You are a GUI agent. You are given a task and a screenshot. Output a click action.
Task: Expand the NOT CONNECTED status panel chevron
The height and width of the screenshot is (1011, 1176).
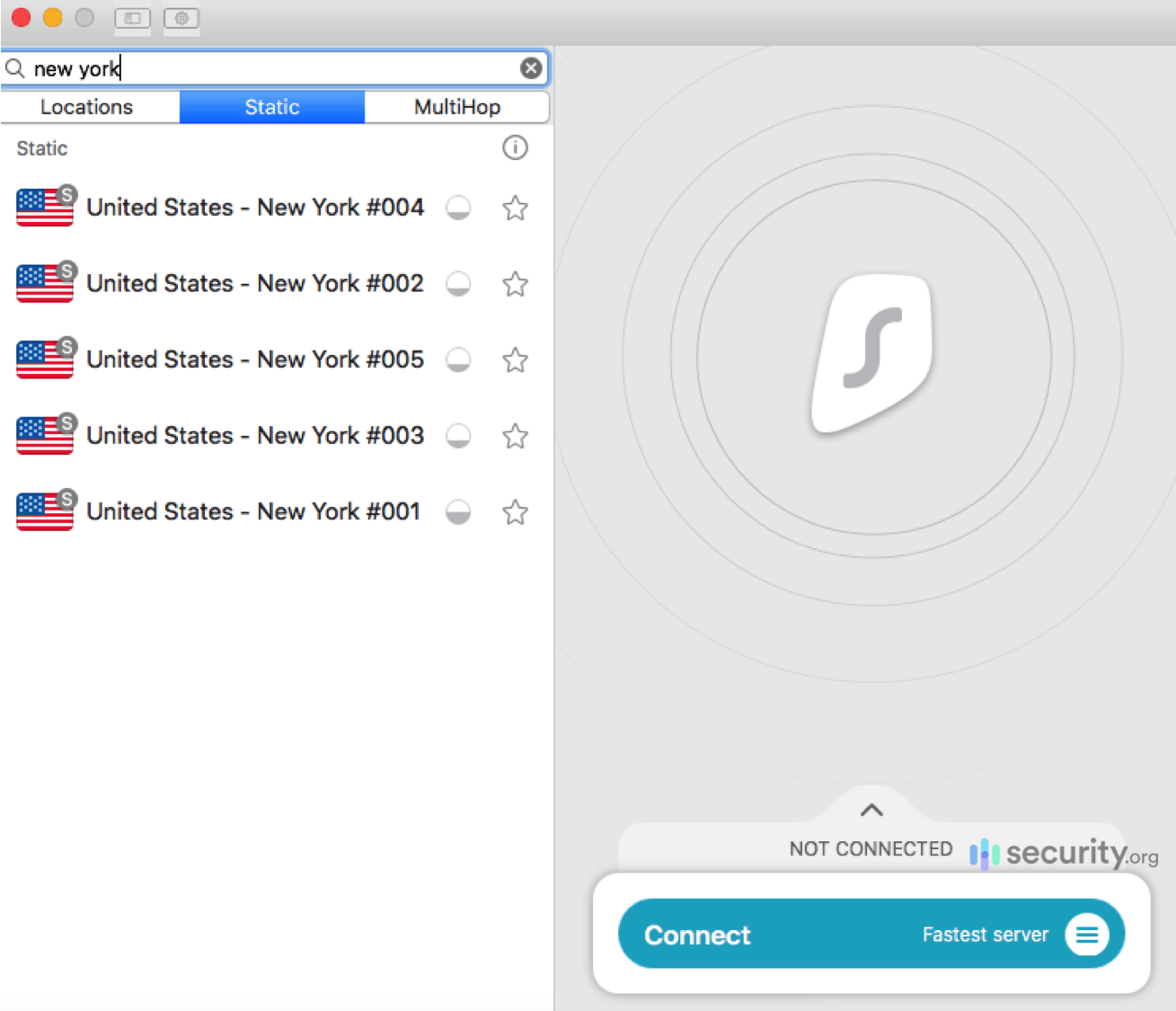tap(870, 809)
